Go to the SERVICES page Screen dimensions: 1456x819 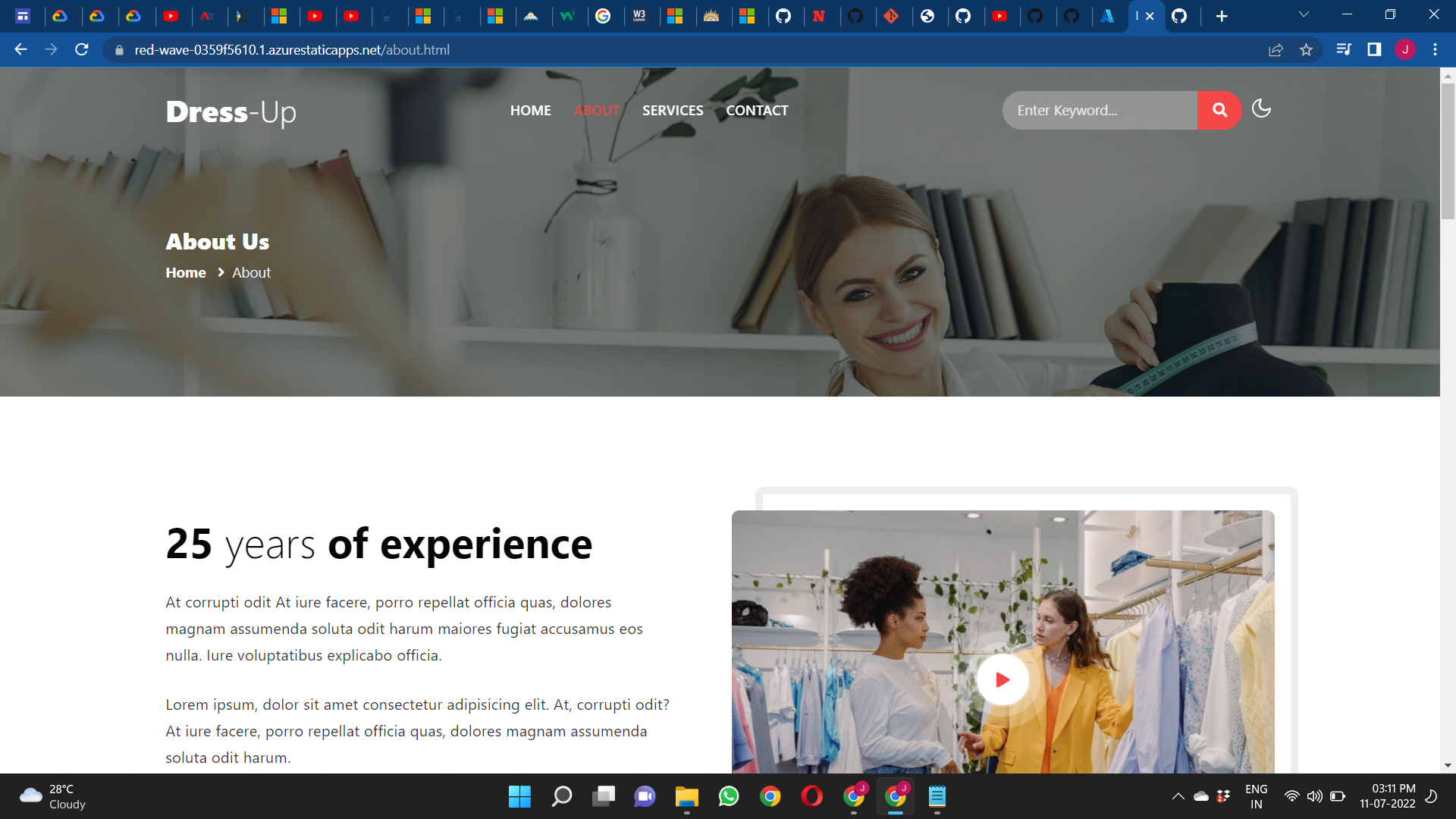(673, 111)
